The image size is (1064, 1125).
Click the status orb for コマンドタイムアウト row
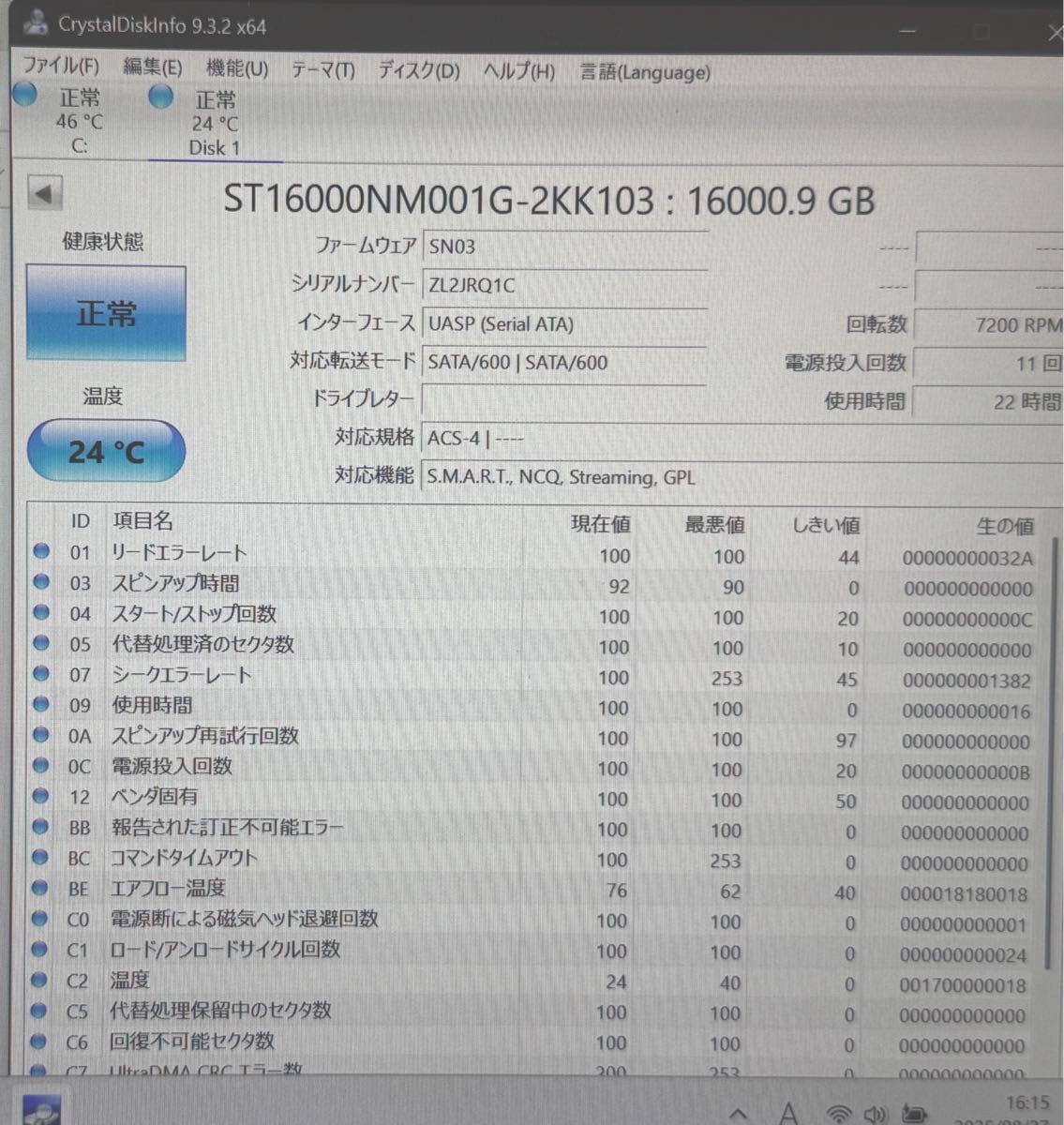(40, 857)
